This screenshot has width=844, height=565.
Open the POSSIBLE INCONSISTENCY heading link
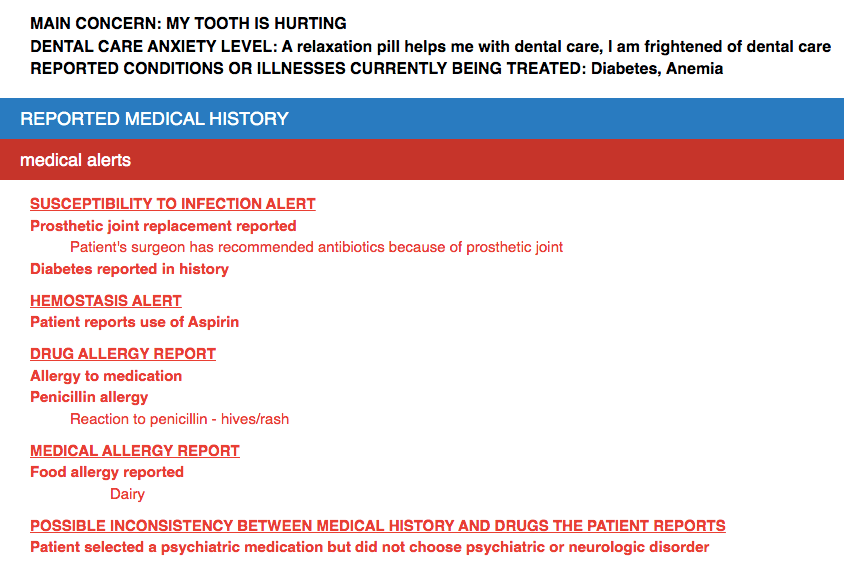coord(377,526)
